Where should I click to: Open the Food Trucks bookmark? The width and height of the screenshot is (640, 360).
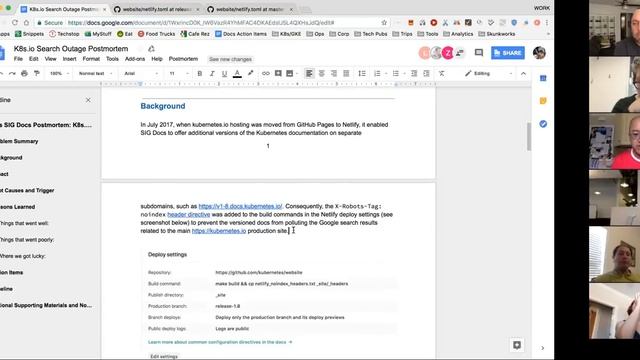pos(156,34)
